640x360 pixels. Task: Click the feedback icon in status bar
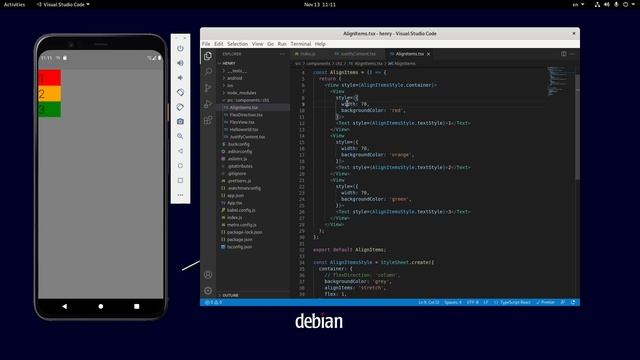tap(563, 302)
